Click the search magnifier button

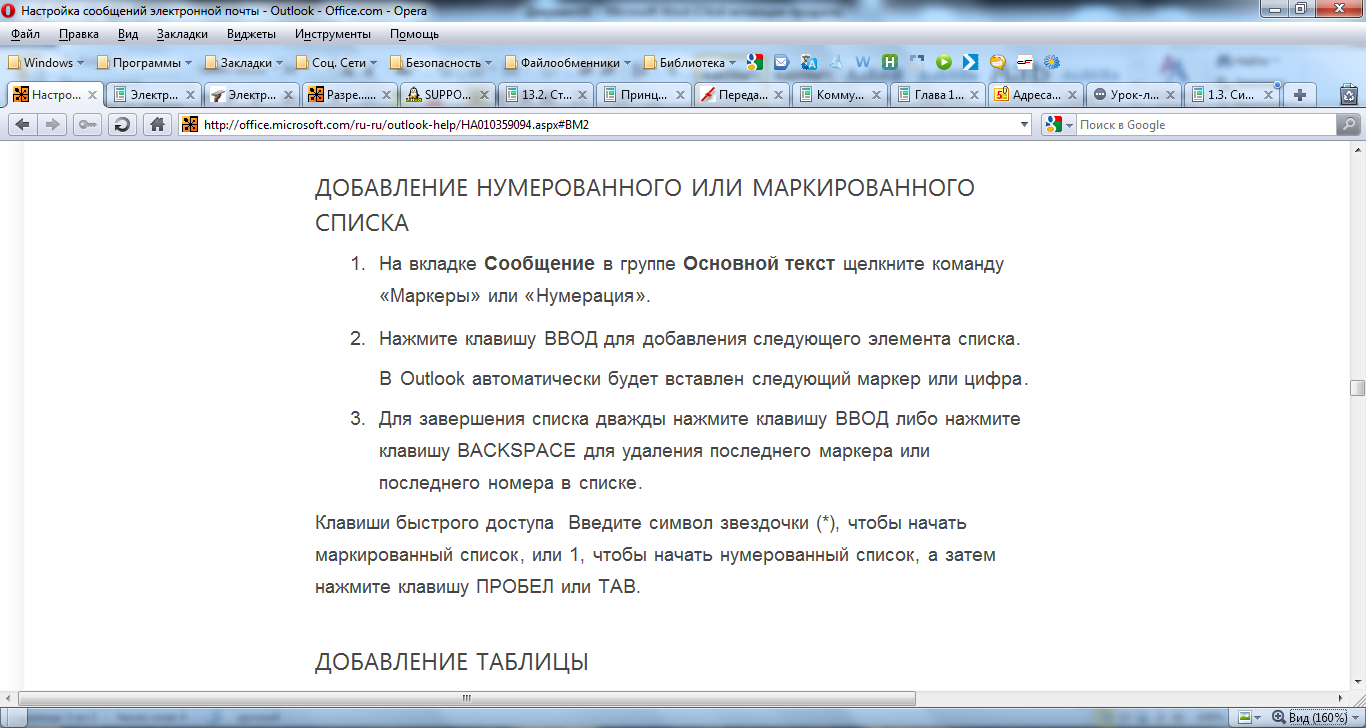[x=1349, y=125]
